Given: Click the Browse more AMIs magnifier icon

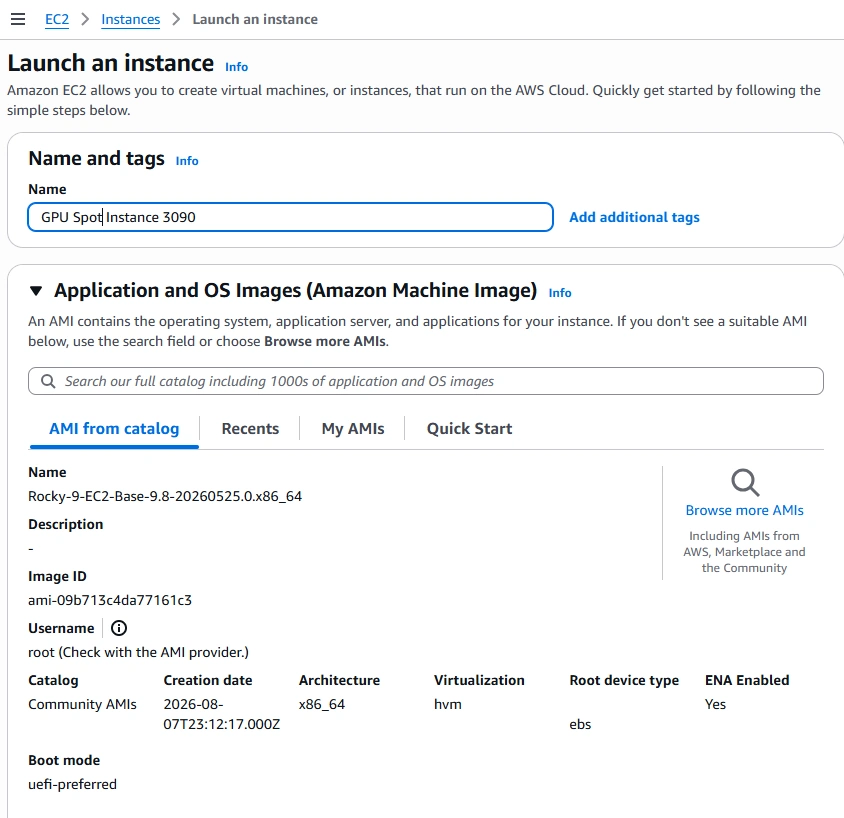Looking at the screenshot, I should tap(745, 482).
